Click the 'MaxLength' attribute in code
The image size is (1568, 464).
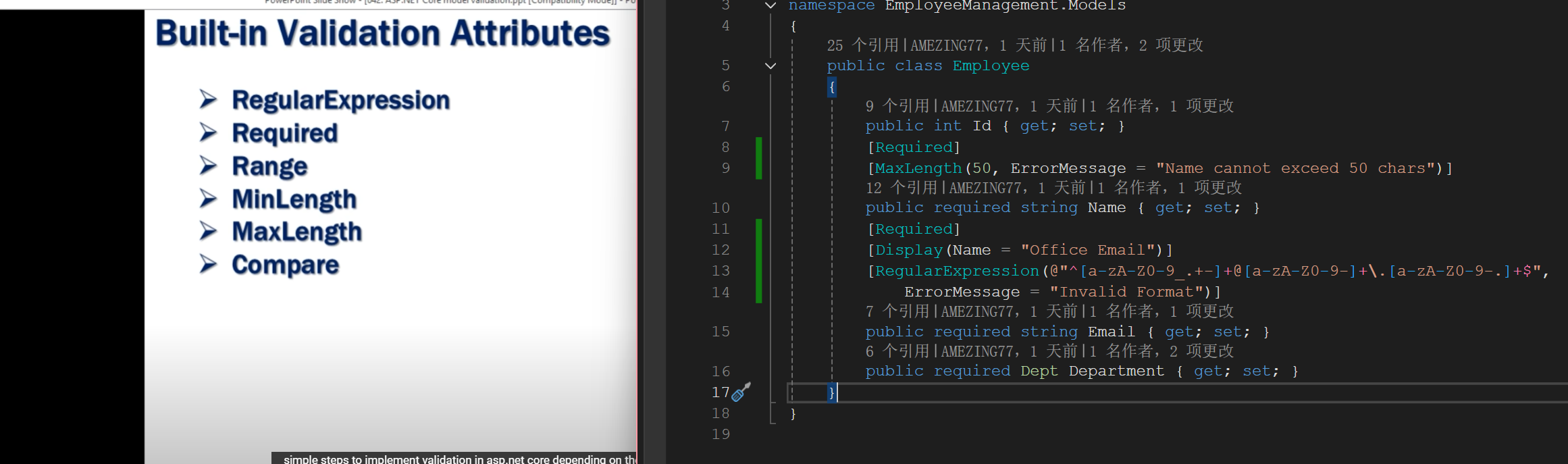(918, 168)
